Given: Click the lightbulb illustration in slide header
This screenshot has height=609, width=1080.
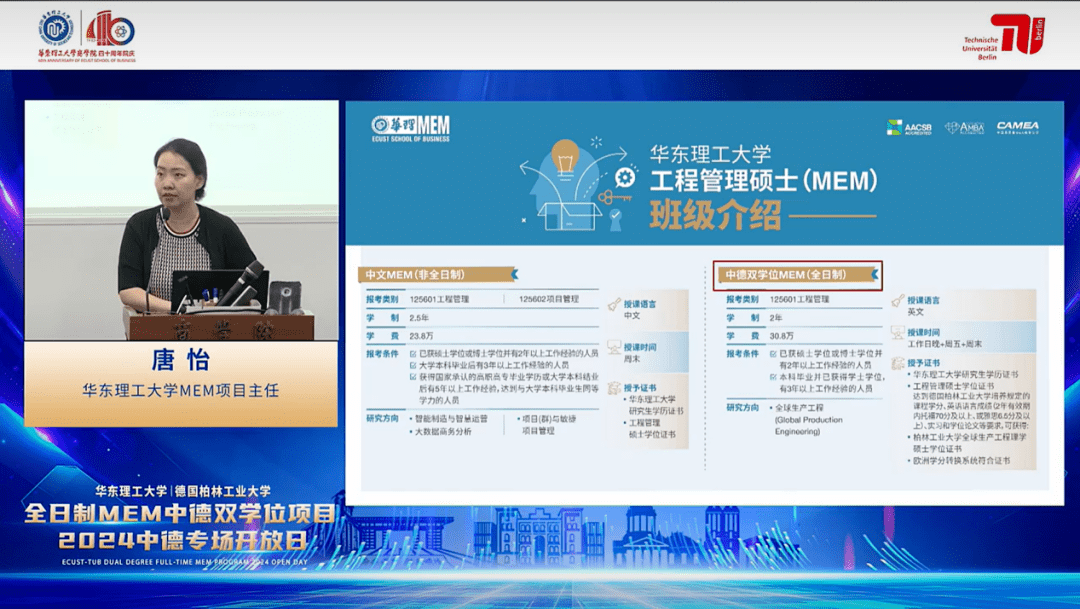Looking at the screenshot, I should (x=567, y=158).
